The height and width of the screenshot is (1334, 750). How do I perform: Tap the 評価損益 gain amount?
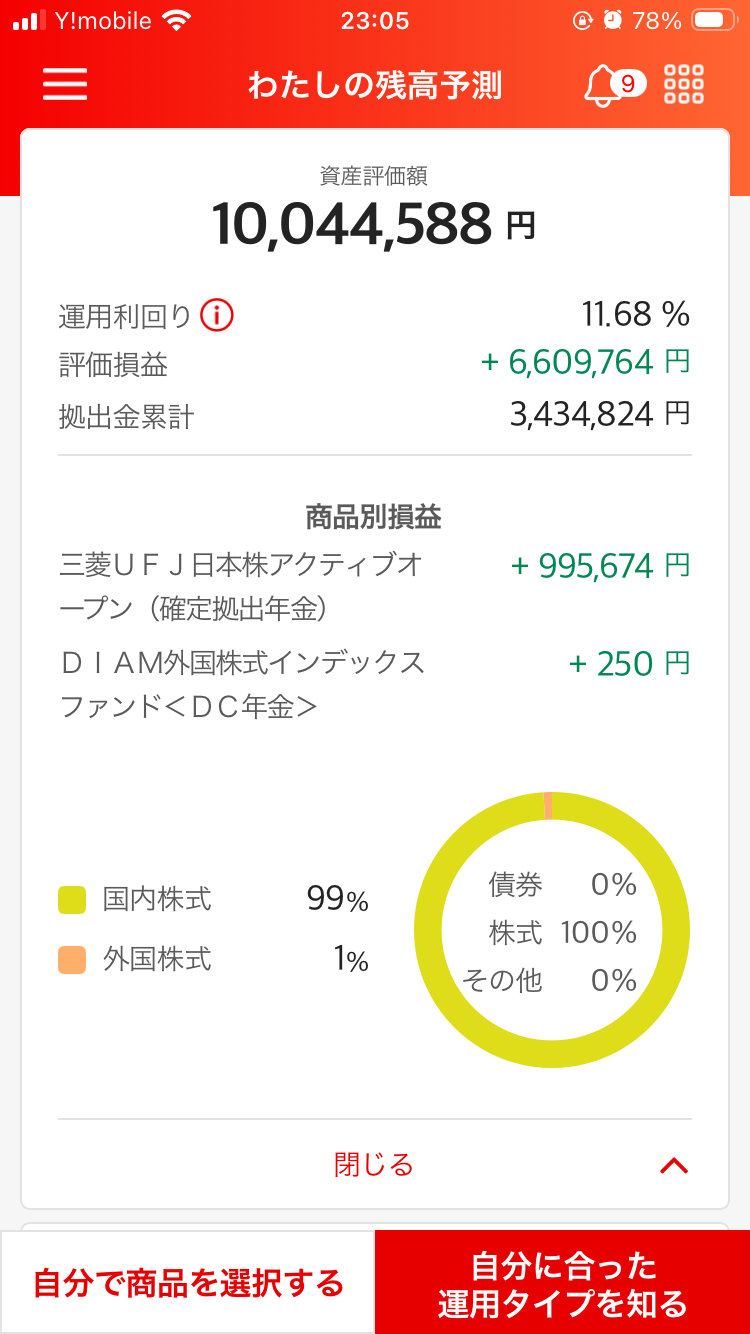point(585,363)
